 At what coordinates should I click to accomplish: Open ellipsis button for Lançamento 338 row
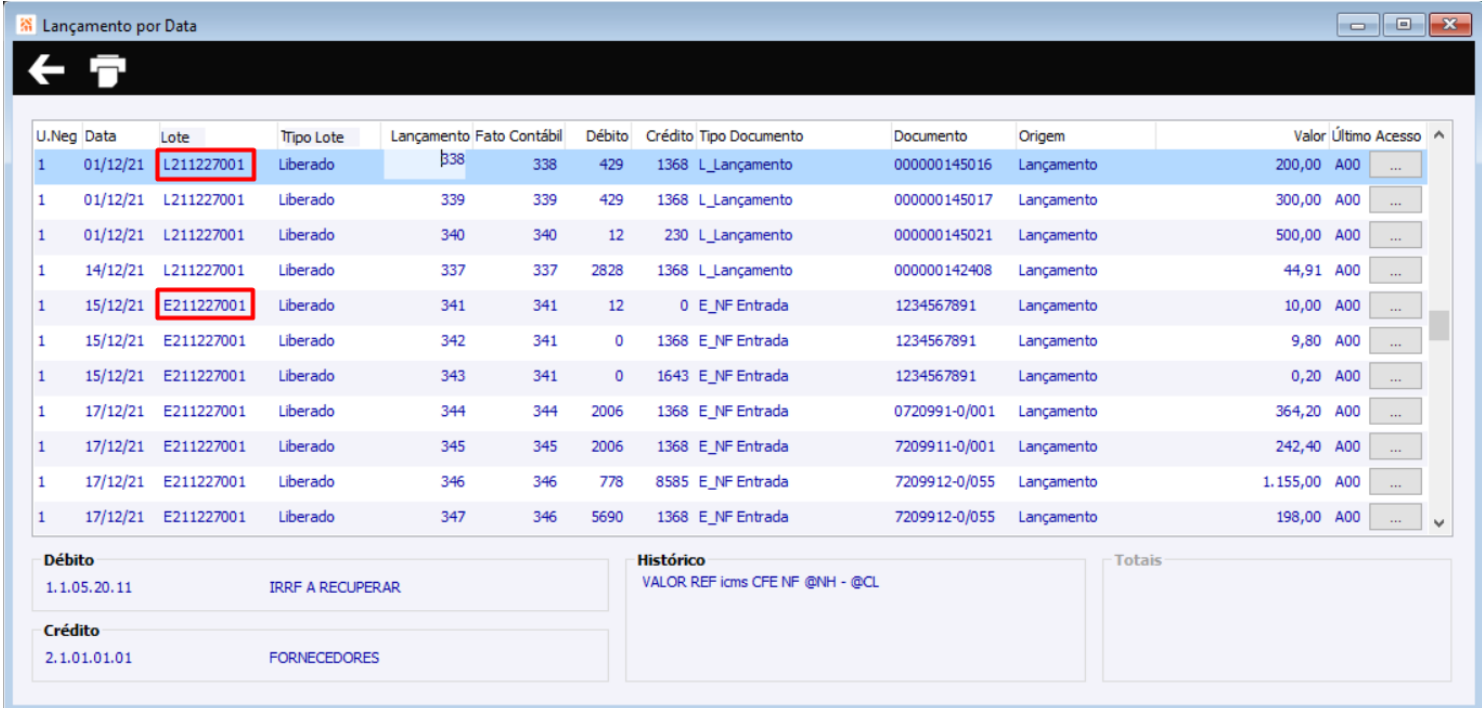pyautogui.click(x=1394, y=166)
